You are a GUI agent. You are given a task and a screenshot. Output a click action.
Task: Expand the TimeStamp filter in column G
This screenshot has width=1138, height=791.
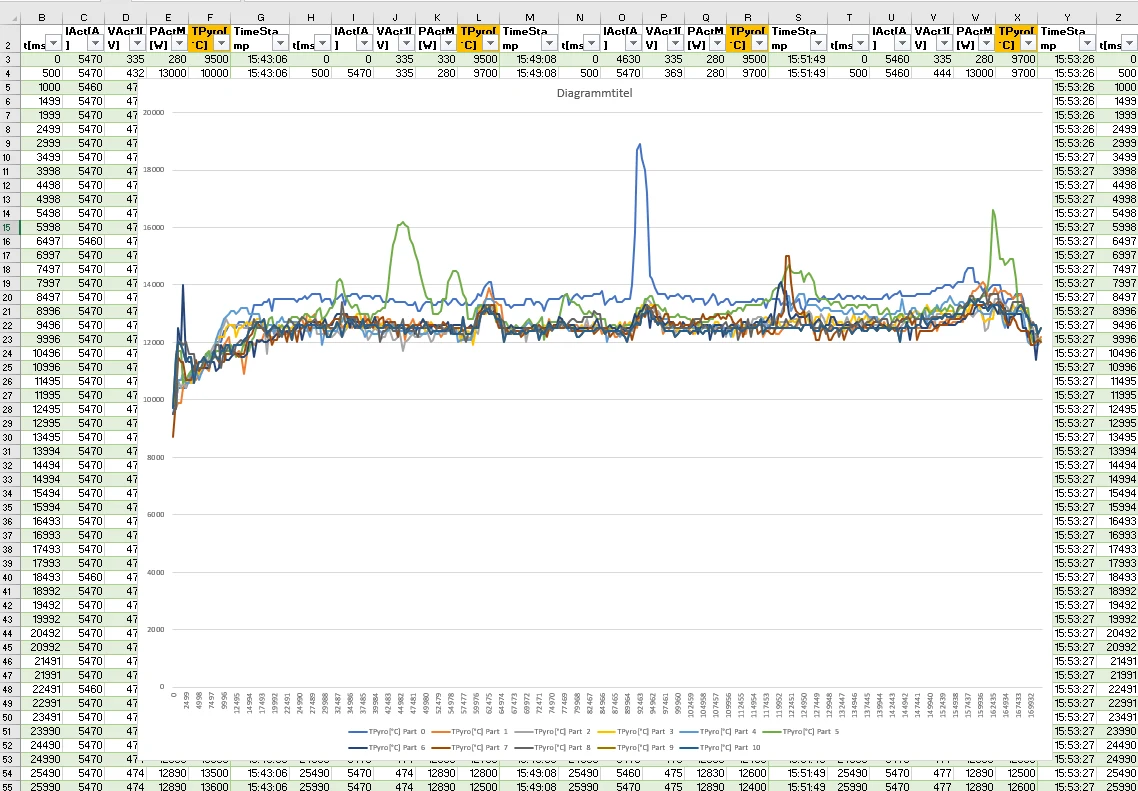[x=280, y=43]
